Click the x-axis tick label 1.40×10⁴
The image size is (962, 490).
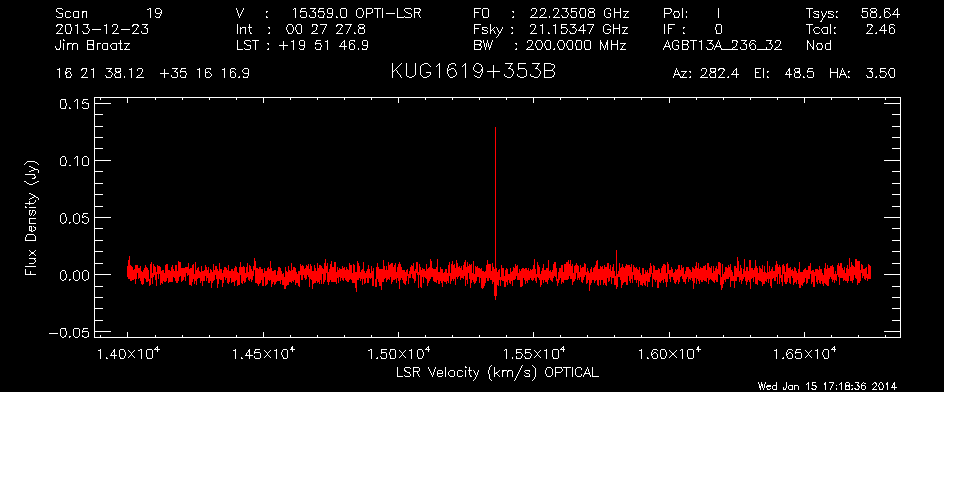[x=128, y=353]
